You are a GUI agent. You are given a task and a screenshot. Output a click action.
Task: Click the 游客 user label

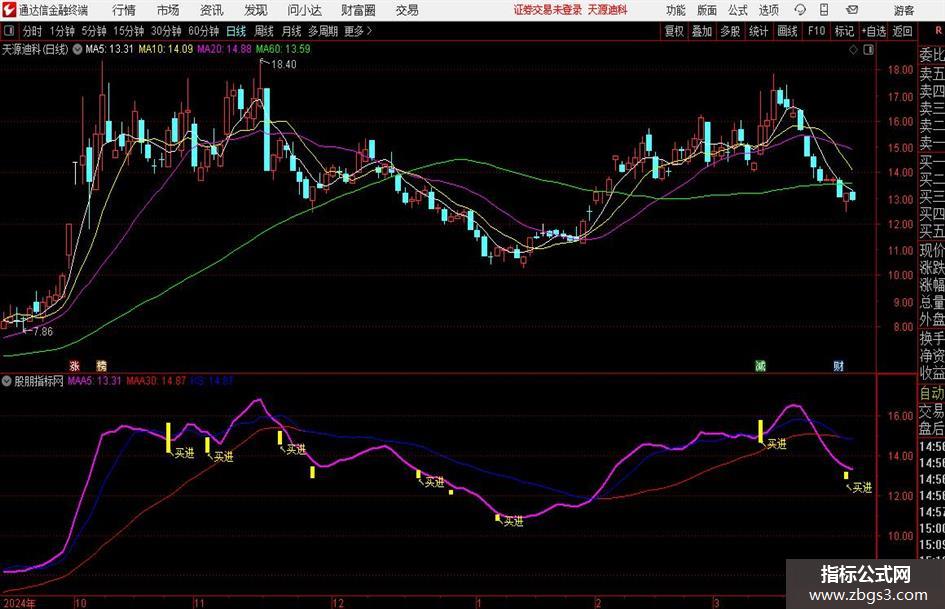point(904,10)
